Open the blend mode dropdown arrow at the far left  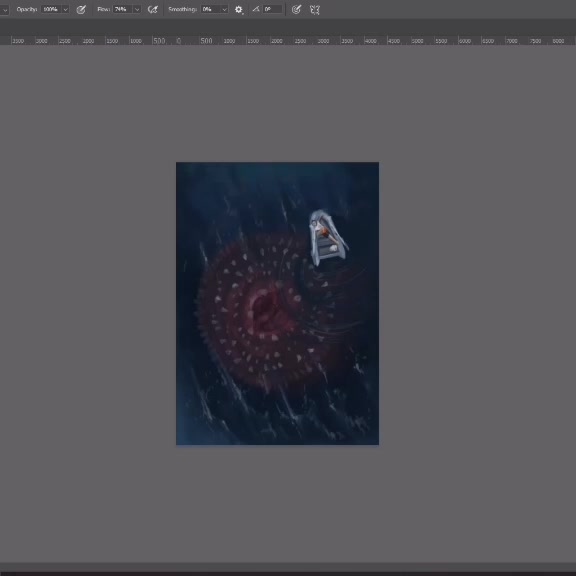[5, 10]
